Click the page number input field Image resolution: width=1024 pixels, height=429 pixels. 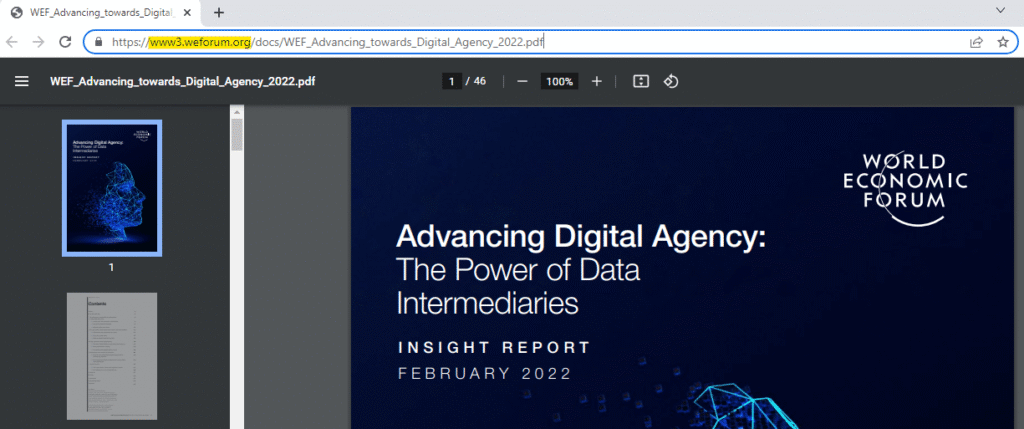point(451,82)
